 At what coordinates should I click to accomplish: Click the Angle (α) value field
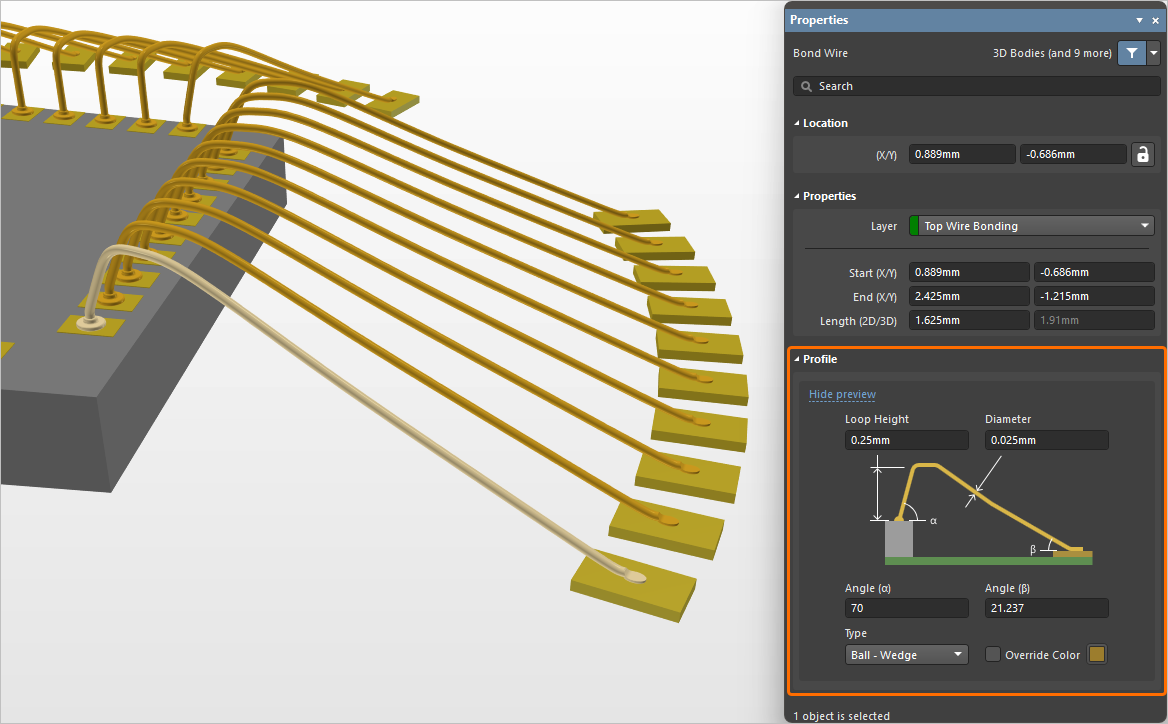click(x=906, y=608)
